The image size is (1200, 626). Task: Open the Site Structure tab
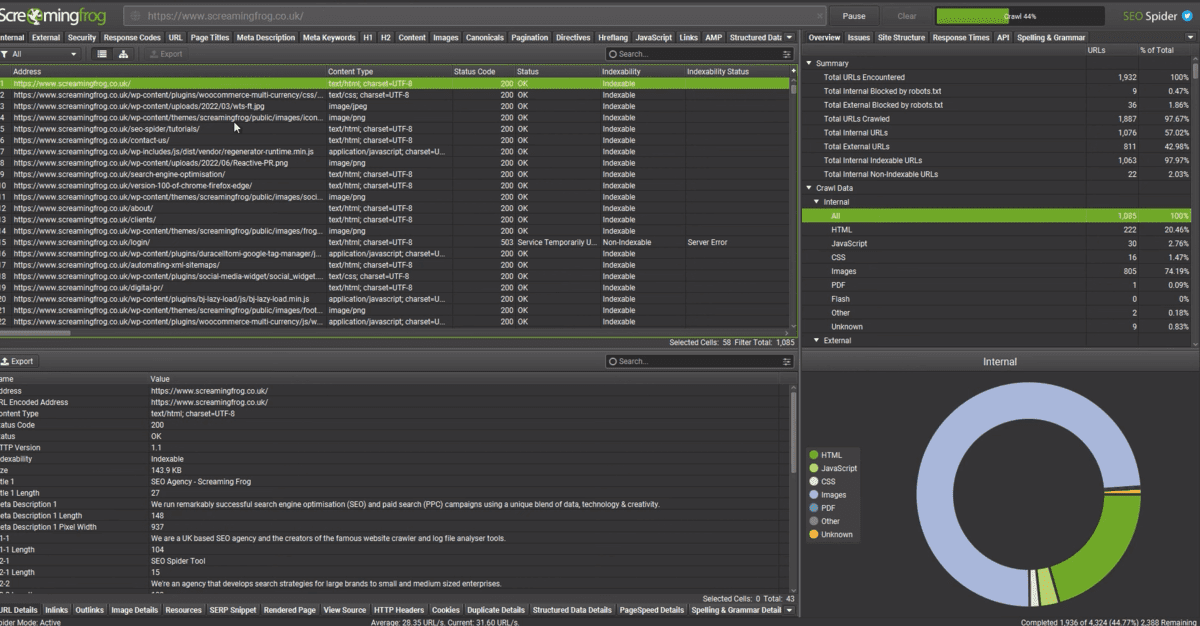(902, 37)
